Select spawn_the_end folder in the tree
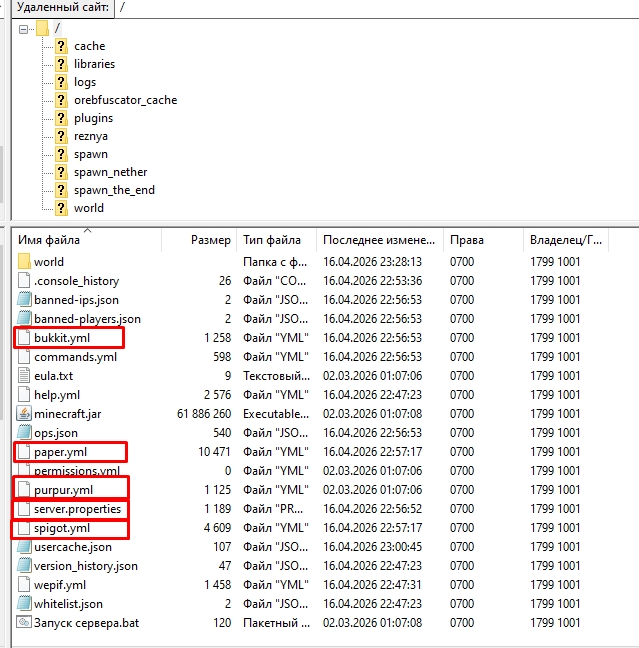 114,190
